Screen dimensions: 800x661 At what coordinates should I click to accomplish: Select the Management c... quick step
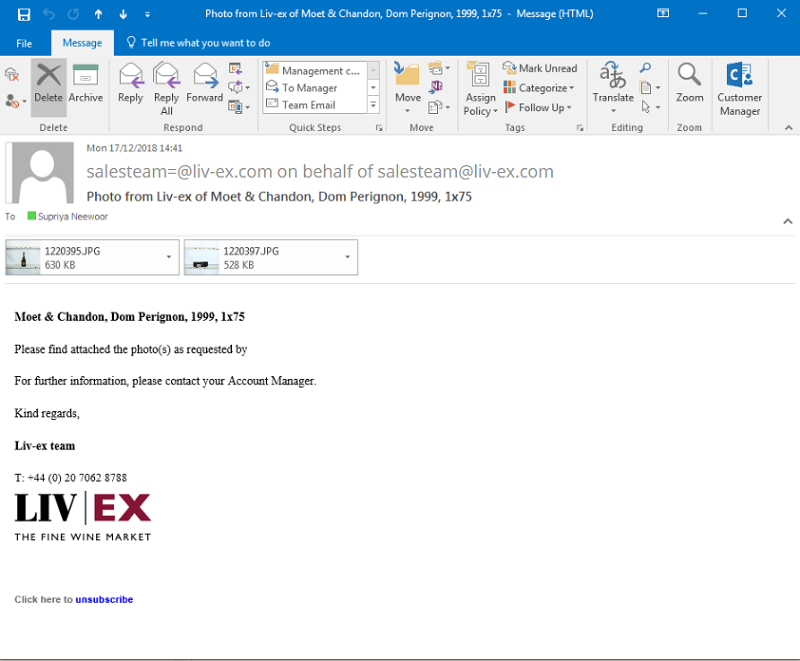click(314, 70)
